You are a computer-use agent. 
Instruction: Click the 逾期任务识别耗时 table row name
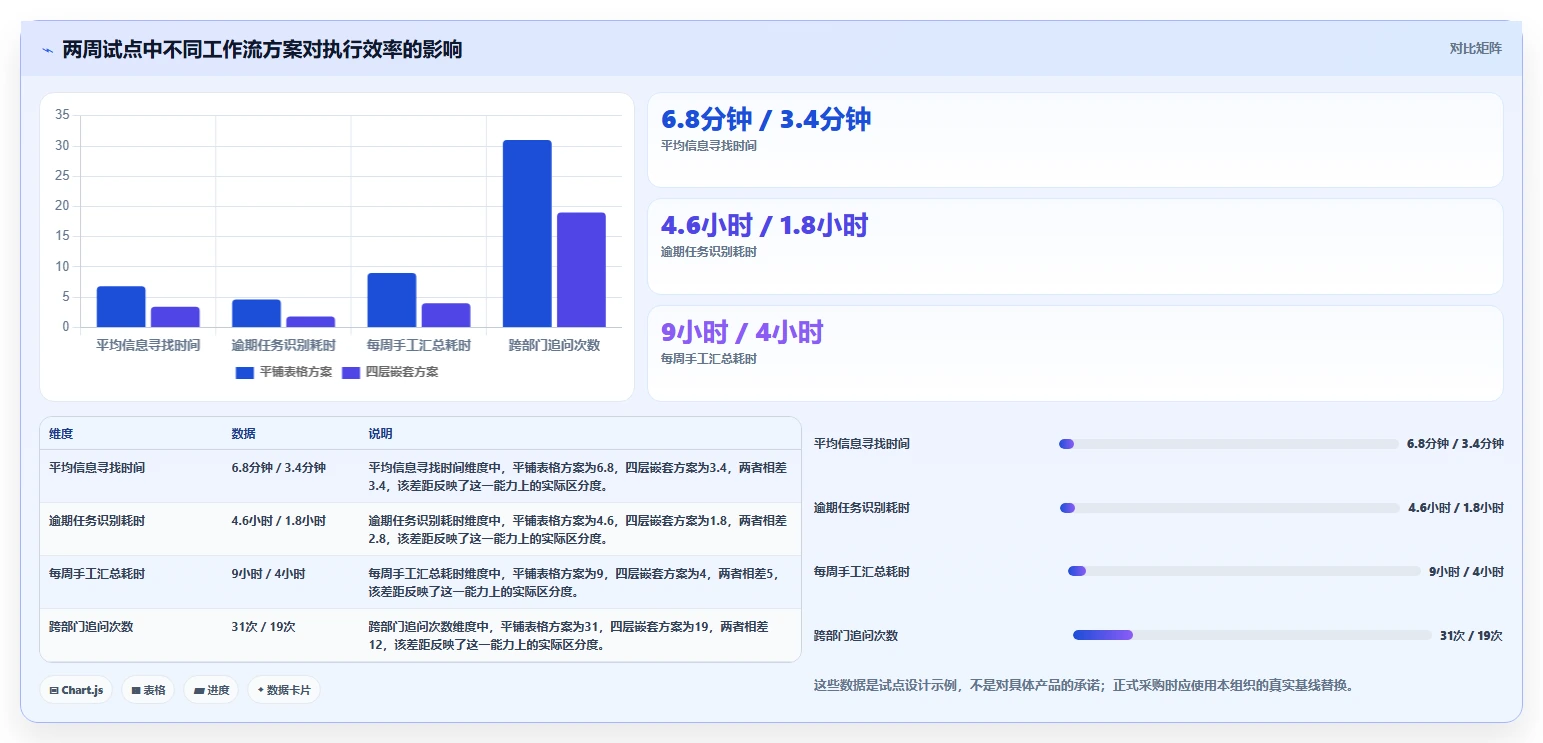tap(97, 520)
